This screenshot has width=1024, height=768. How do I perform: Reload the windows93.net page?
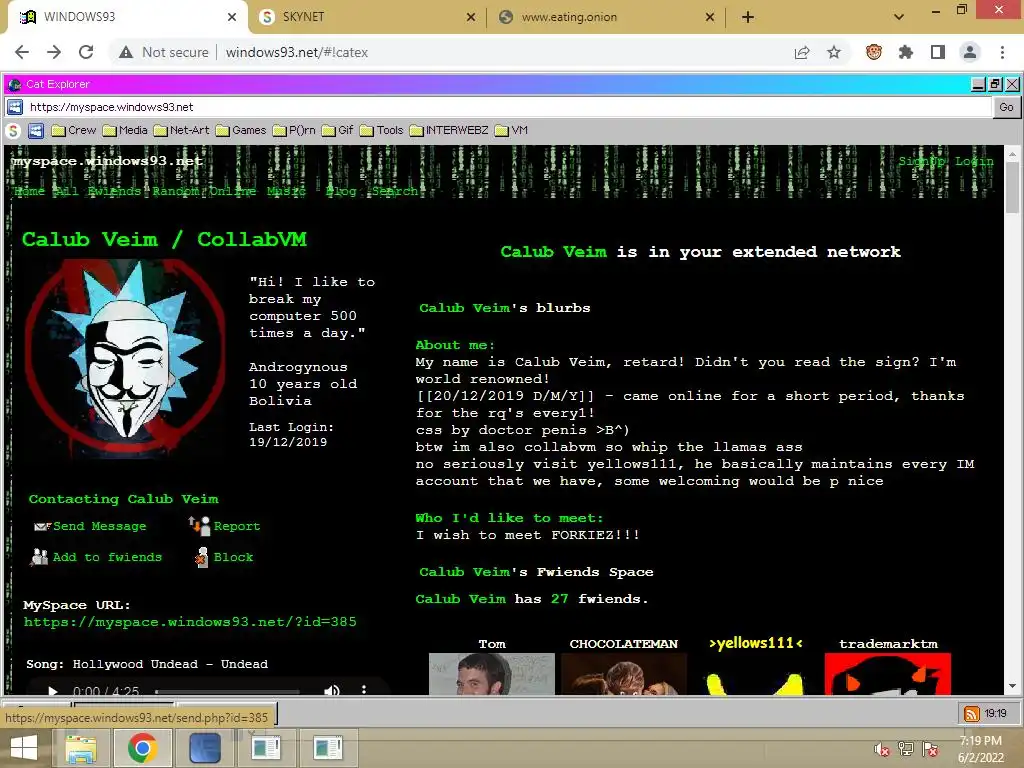click(x=86, y=52)
